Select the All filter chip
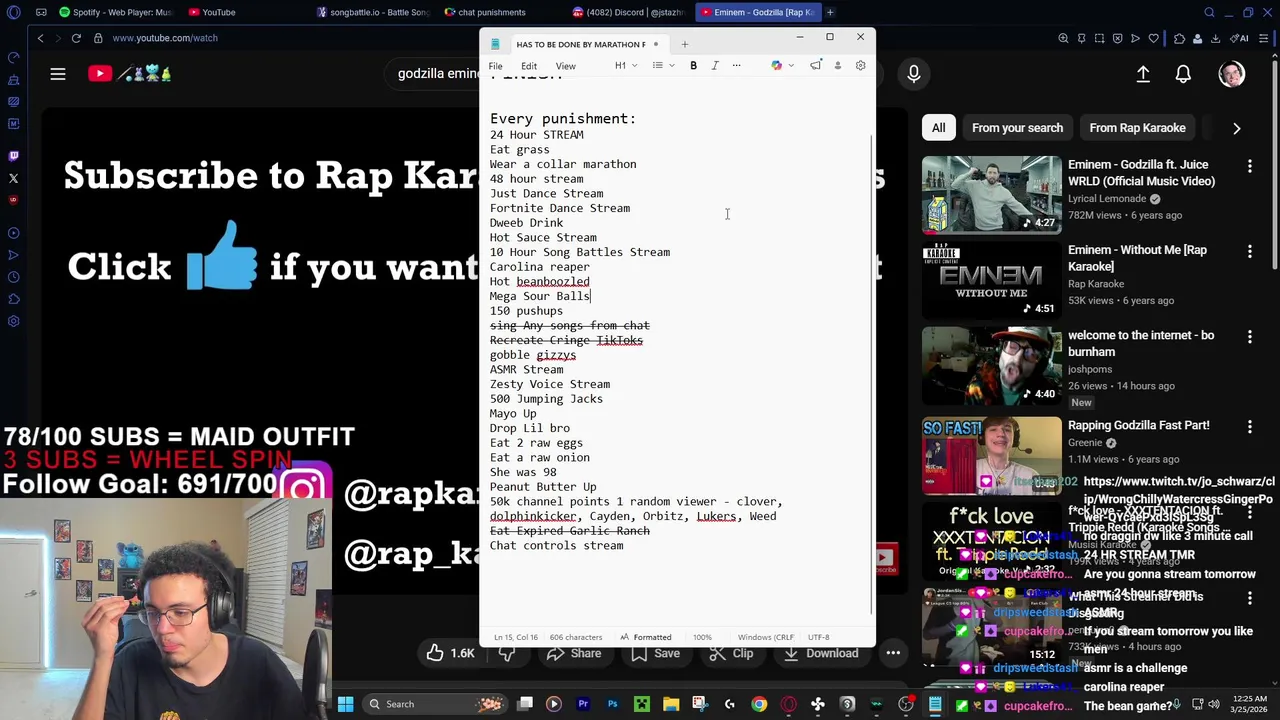1280x720 pixels. 938,128
